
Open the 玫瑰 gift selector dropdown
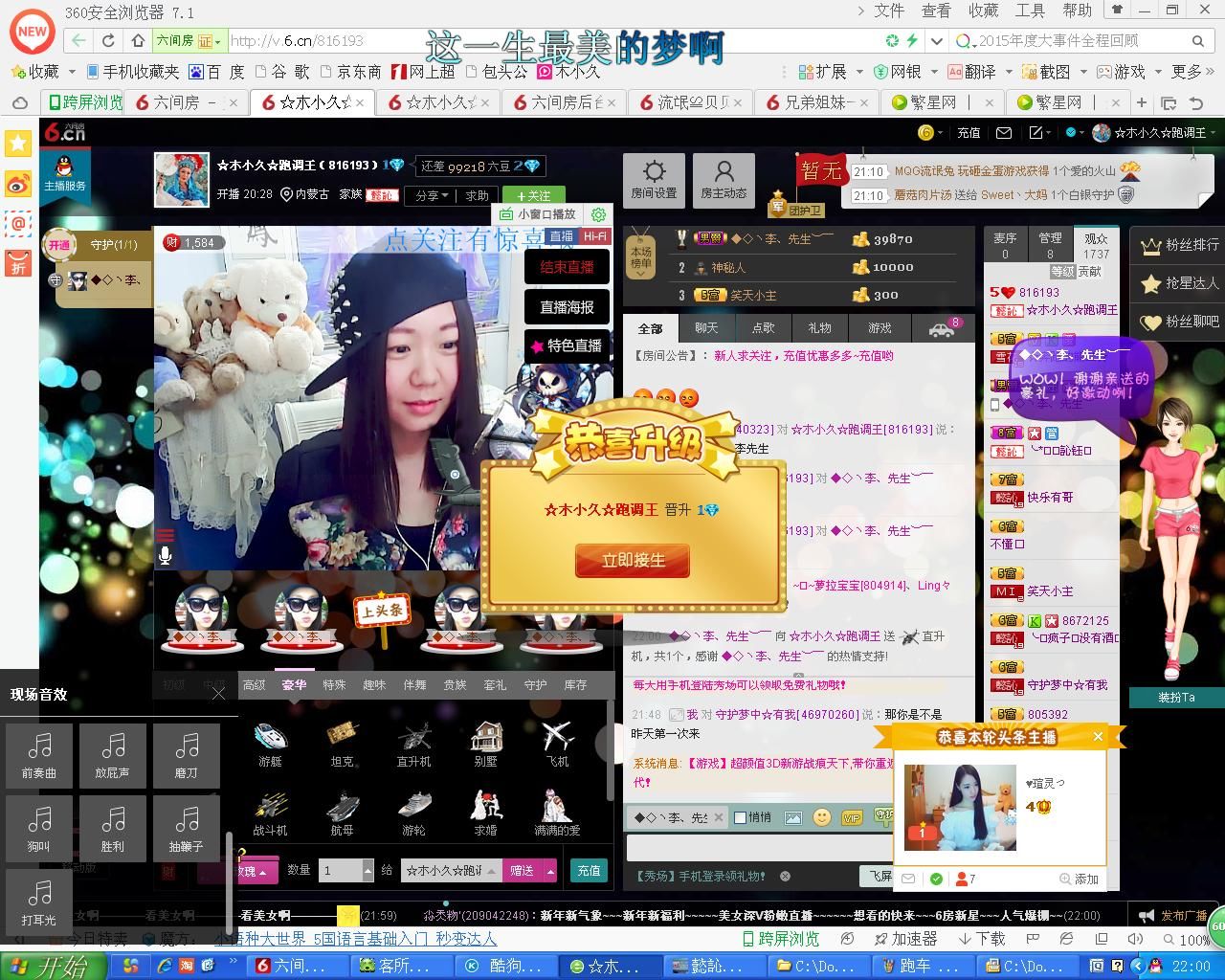(253, 871)
